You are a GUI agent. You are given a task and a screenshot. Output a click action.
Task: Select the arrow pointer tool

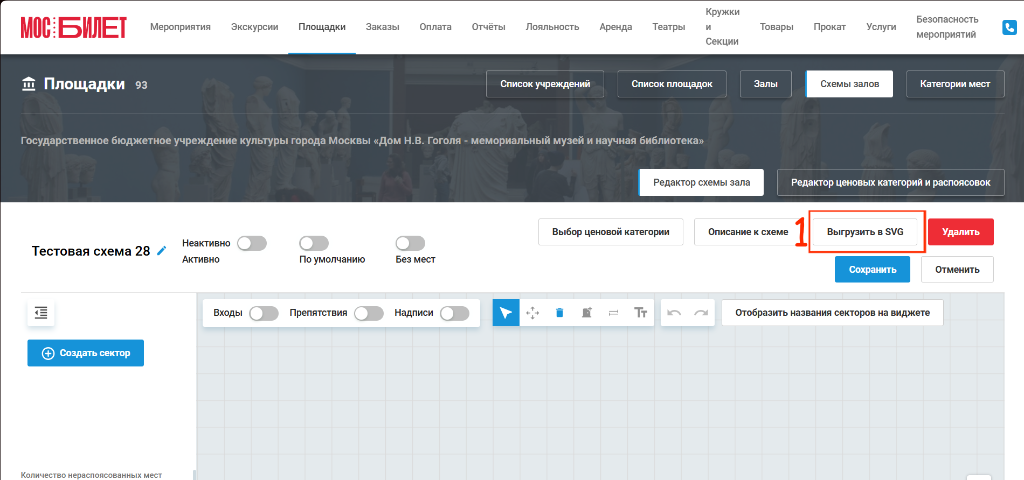[x=505, y=313]
